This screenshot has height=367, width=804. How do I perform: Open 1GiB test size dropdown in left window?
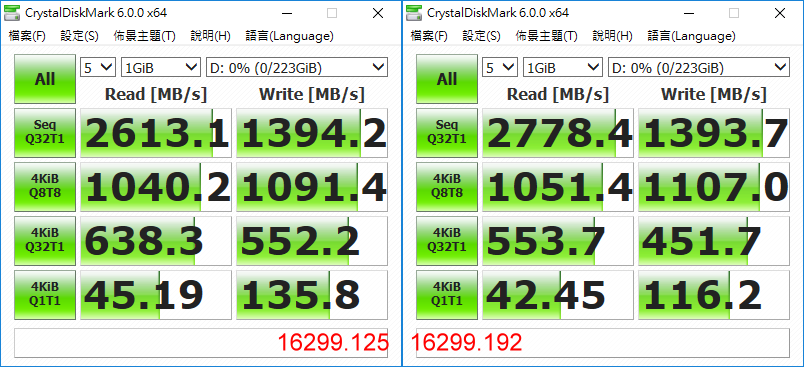pyautogui.click(x=160, y=67)
